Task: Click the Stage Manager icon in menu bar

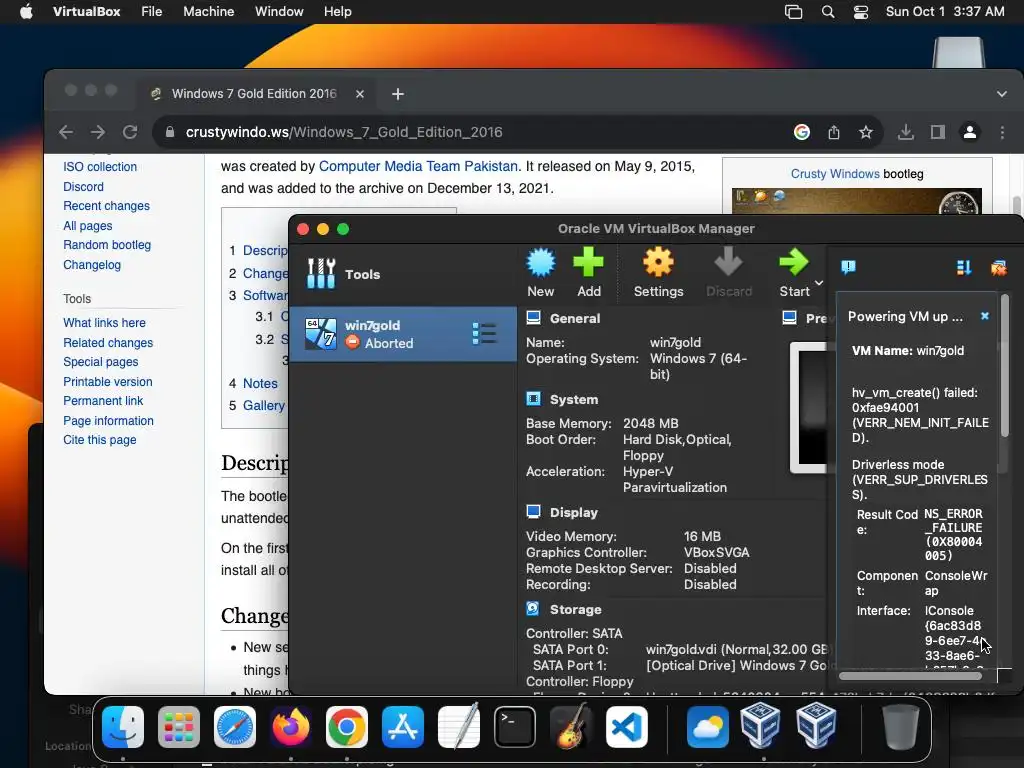Action: [793, 12]
